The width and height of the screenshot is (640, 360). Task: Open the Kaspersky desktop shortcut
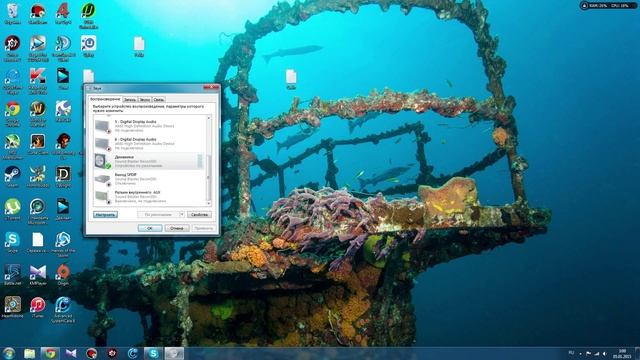(x=38, y=81)
